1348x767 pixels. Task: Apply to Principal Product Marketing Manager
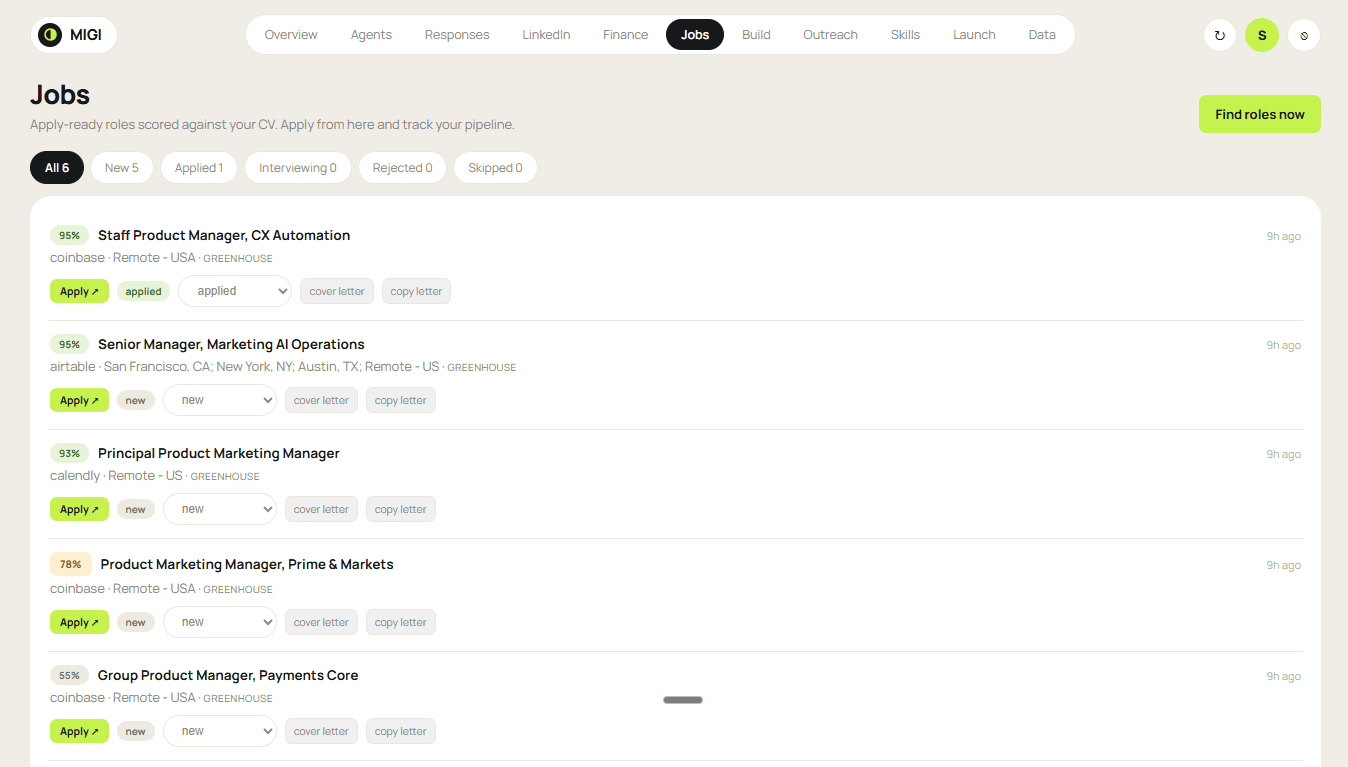click(79, 509)
